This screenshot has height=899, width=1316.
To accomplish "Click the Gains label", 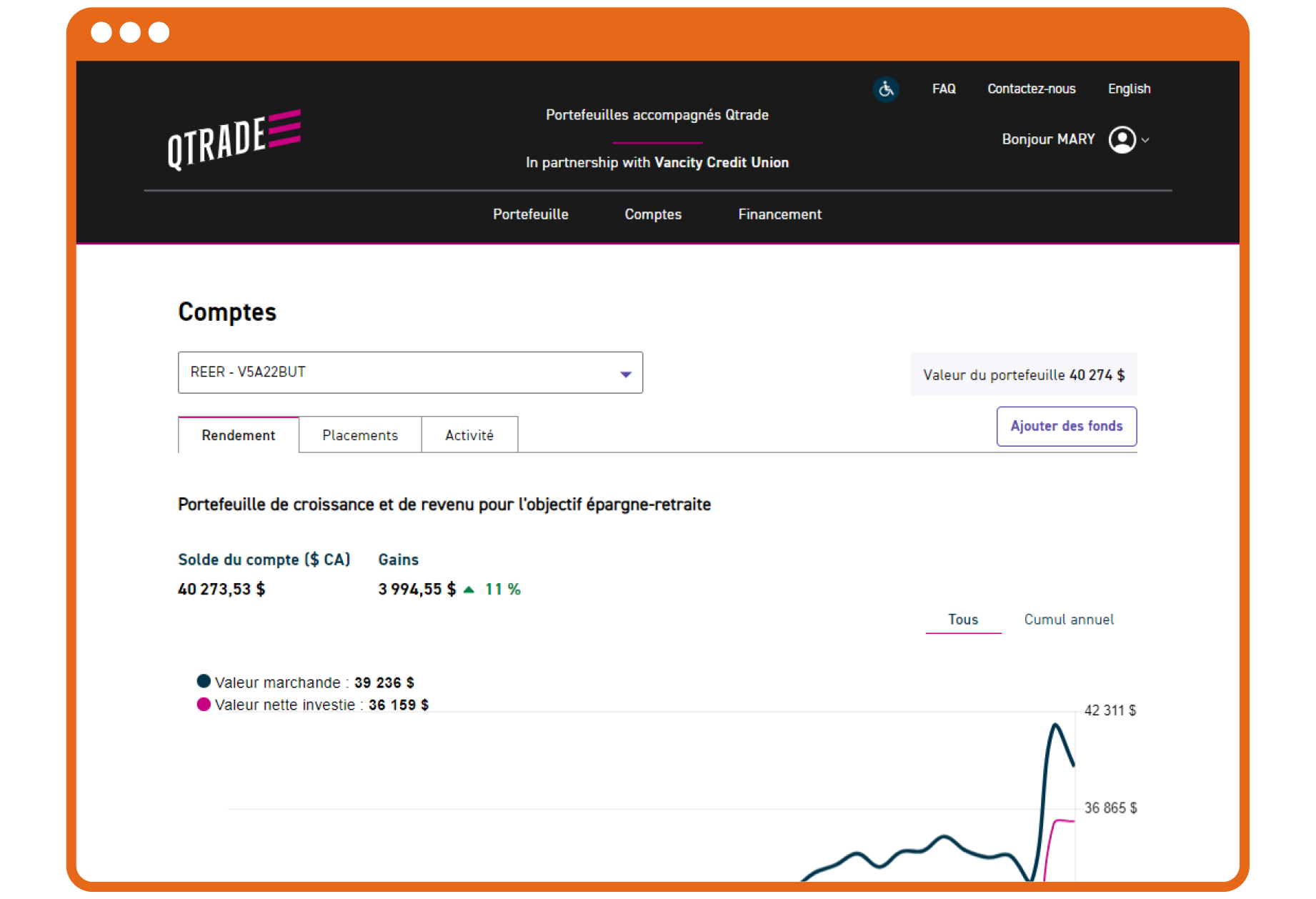I will 399,560.
